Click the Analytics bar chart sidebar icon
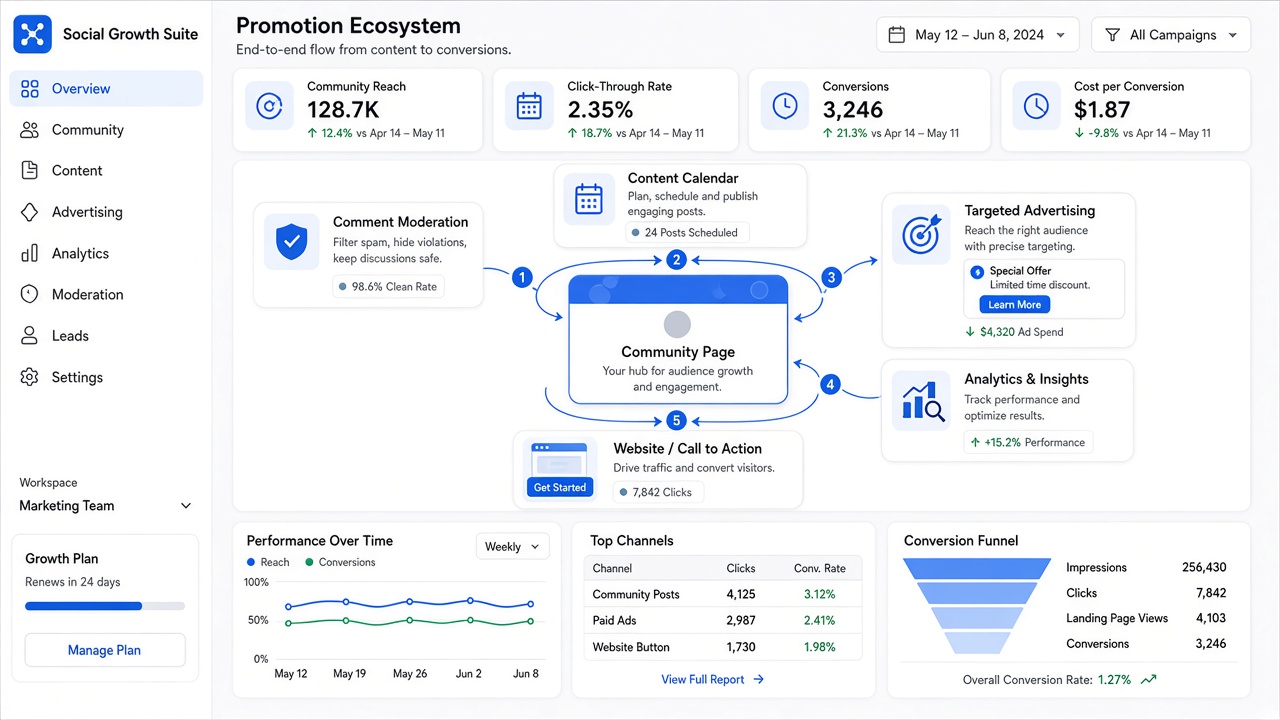The image size is (1280, 720). (x=30, y=253)
